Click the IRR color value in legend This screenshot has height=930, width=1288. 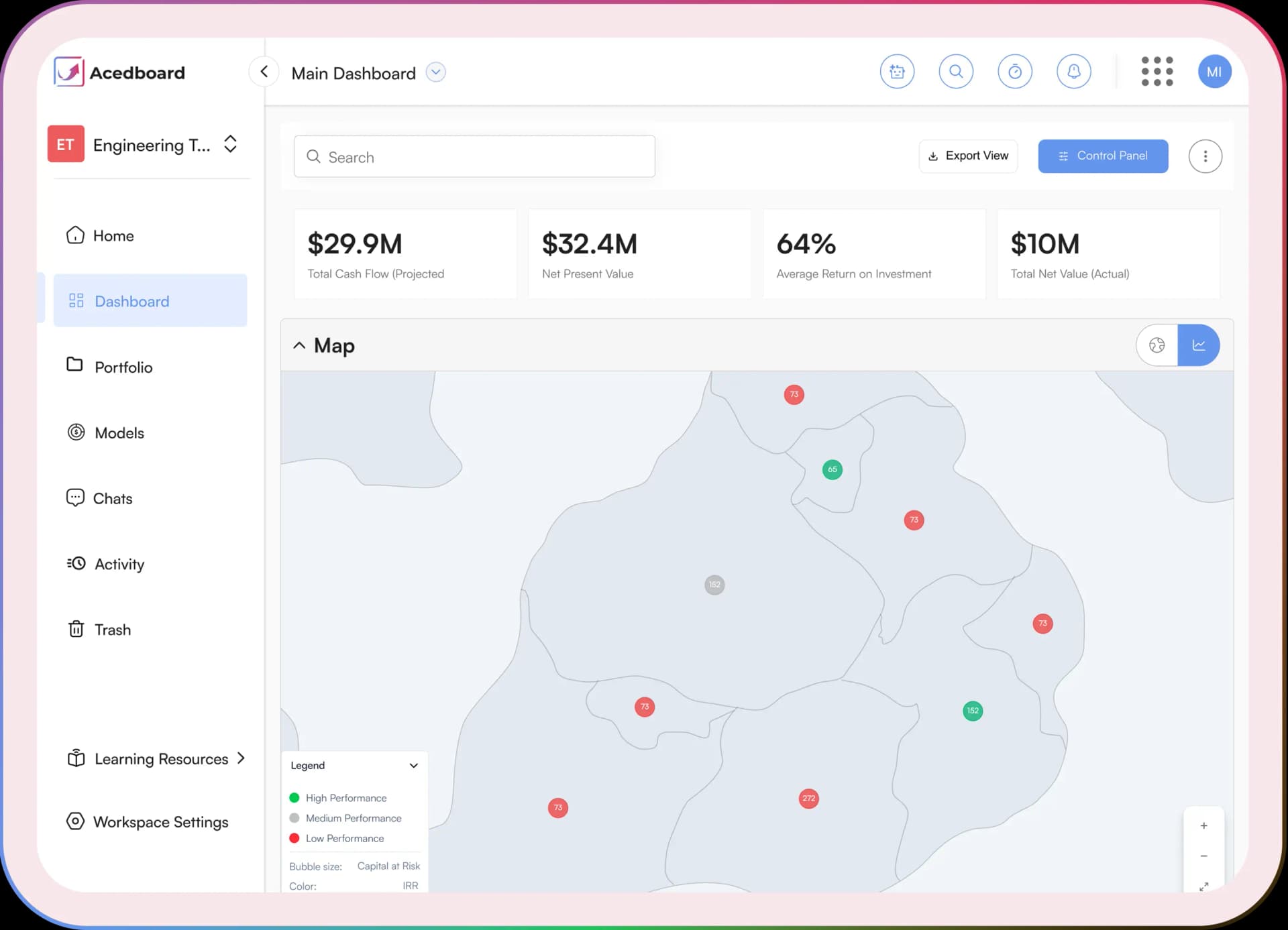[x=410, y=886]
